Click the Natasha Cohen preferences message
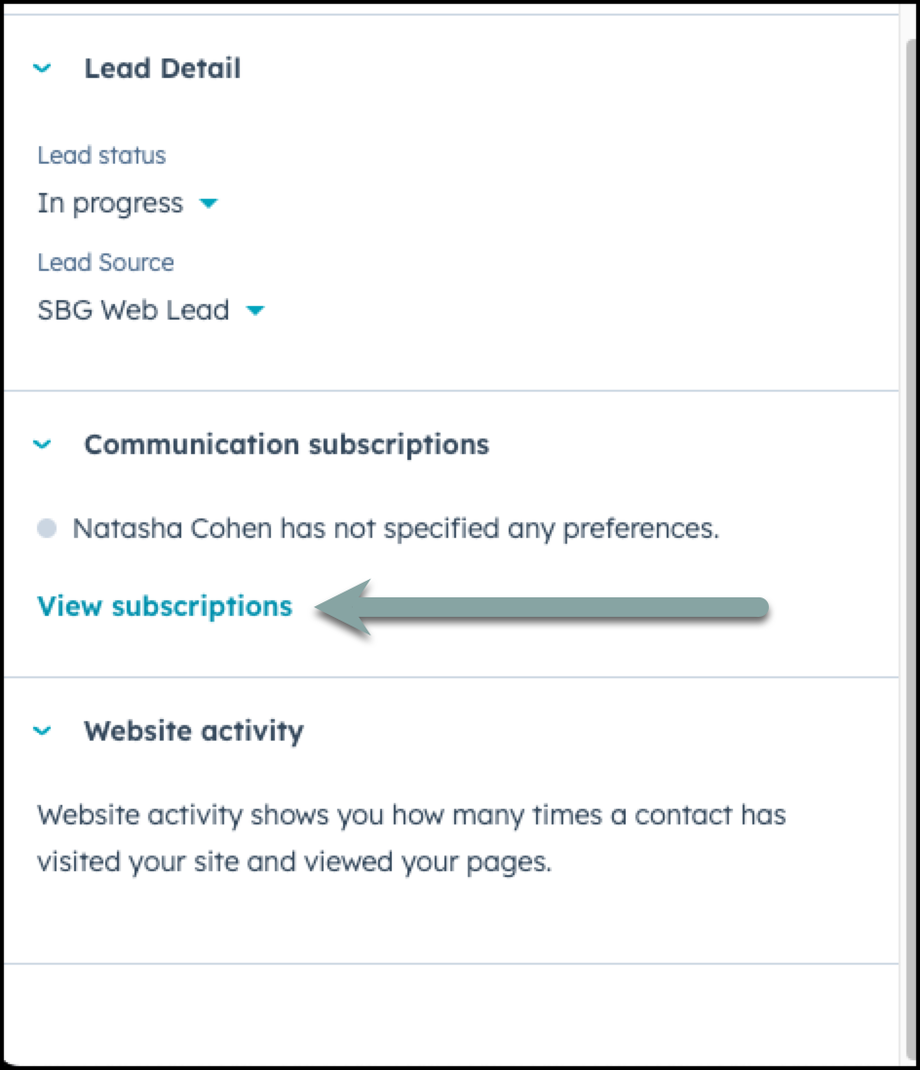Image resolution: width=920 pixels, height=1070 pixels. (395, 529)
